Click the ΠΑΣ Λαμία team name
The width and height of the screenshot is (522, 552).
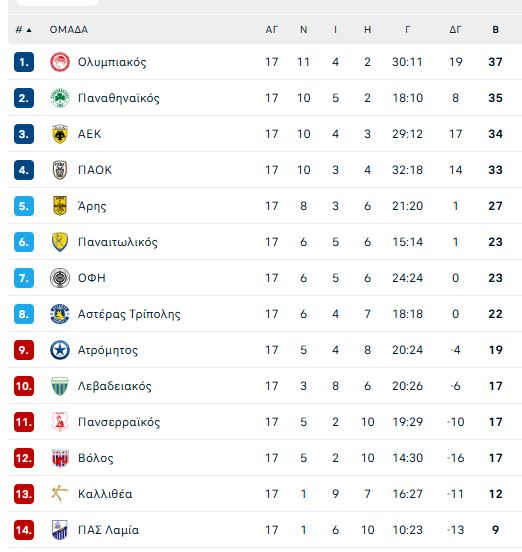(108, 530)
